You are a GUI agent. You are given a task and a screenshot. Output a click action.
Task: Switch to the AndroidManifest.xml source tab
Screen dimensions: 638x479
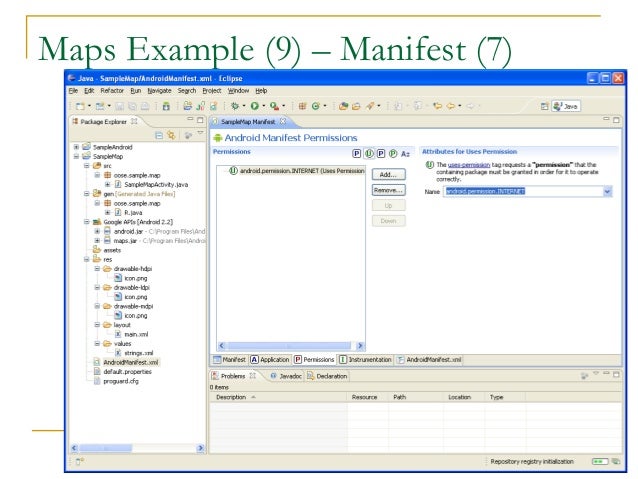pos(429,360)
